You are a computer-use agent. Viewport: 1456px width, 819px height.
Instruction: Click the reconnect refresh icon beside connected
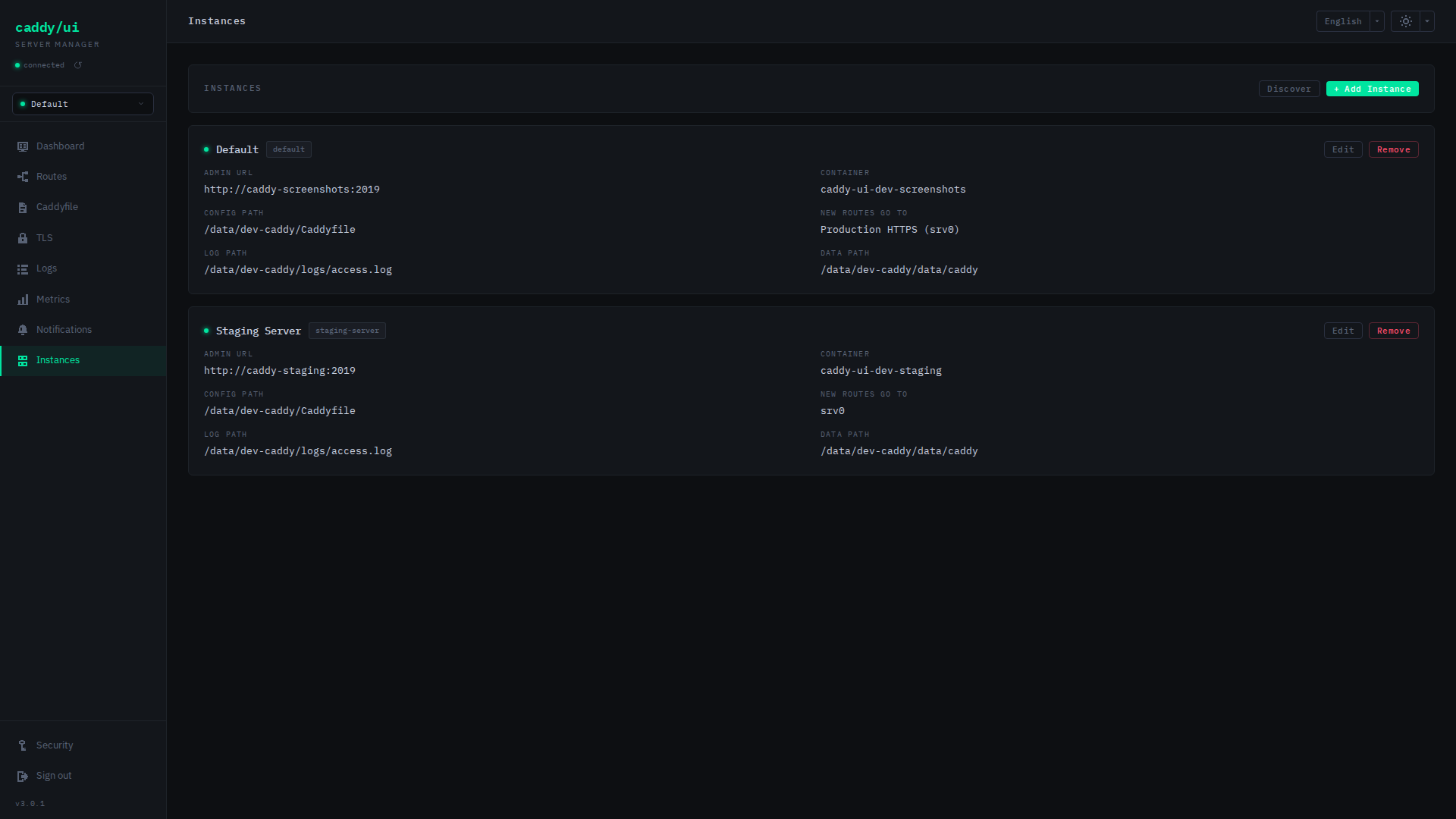(x=78, y=65)
